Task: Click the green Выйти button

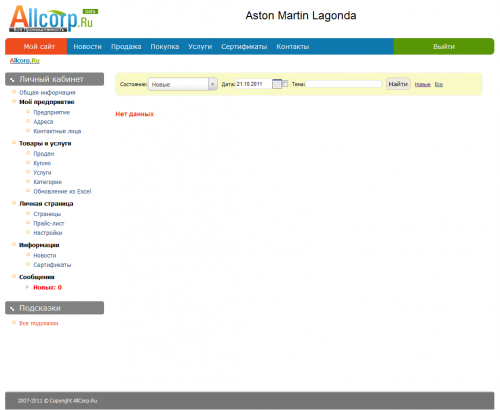Action: pyautogui.click(x=444, y=46)
